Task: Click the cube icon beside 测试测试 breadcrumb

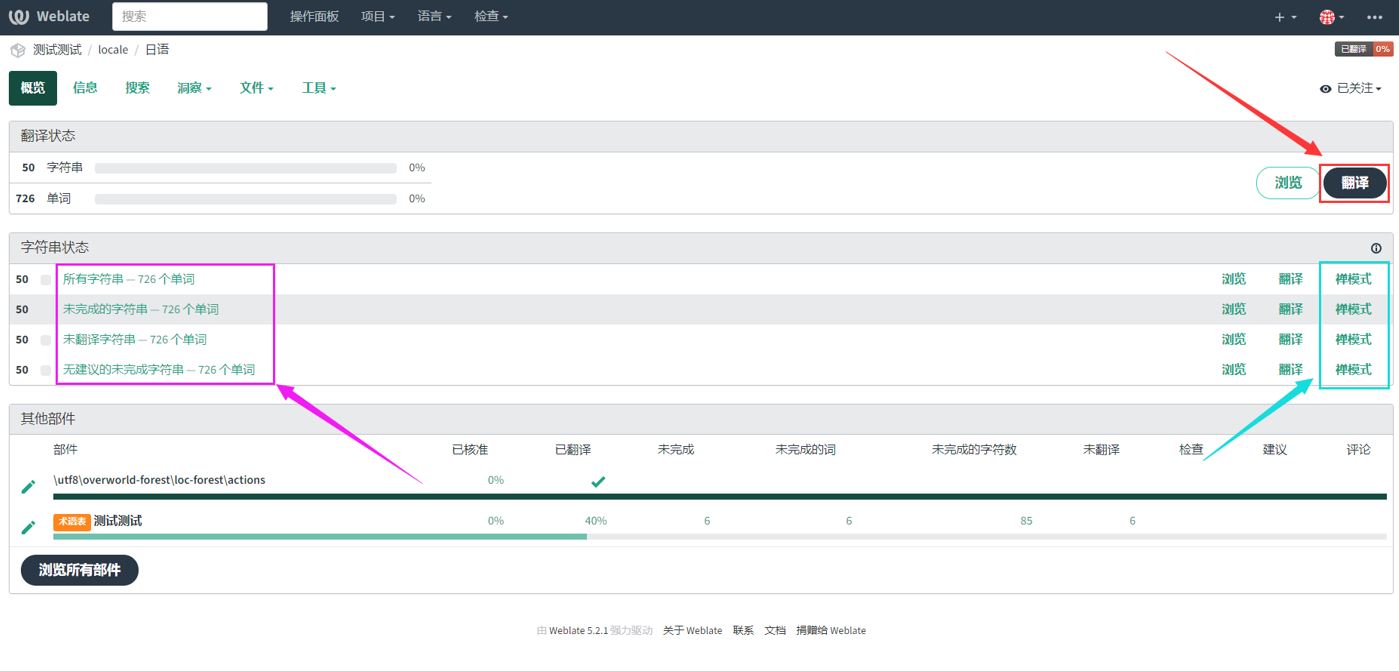Action: [x=18, y=50]
